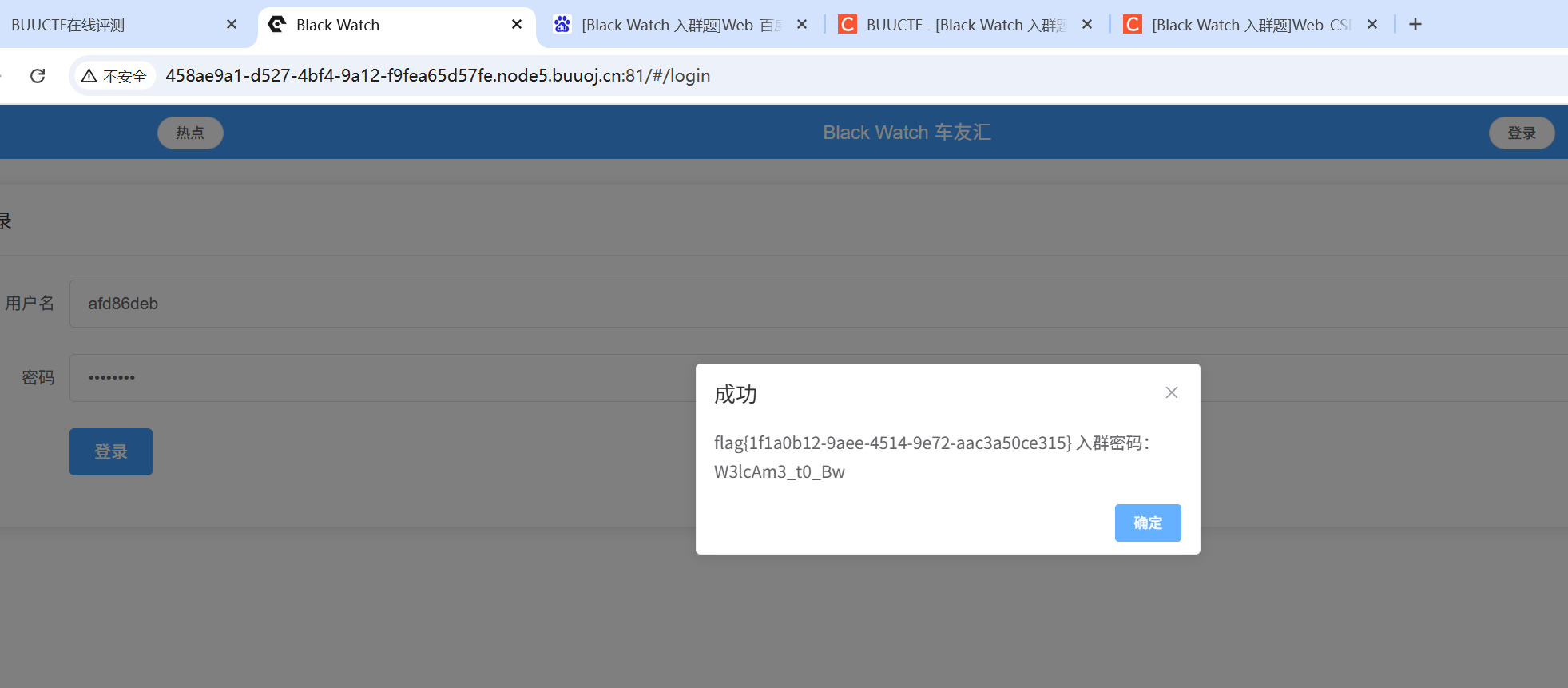Close the last CSDN Web-CS tab
The width and height of the screenshot is (1568, 688).
pyautogui.click(x=1372, y=25)
